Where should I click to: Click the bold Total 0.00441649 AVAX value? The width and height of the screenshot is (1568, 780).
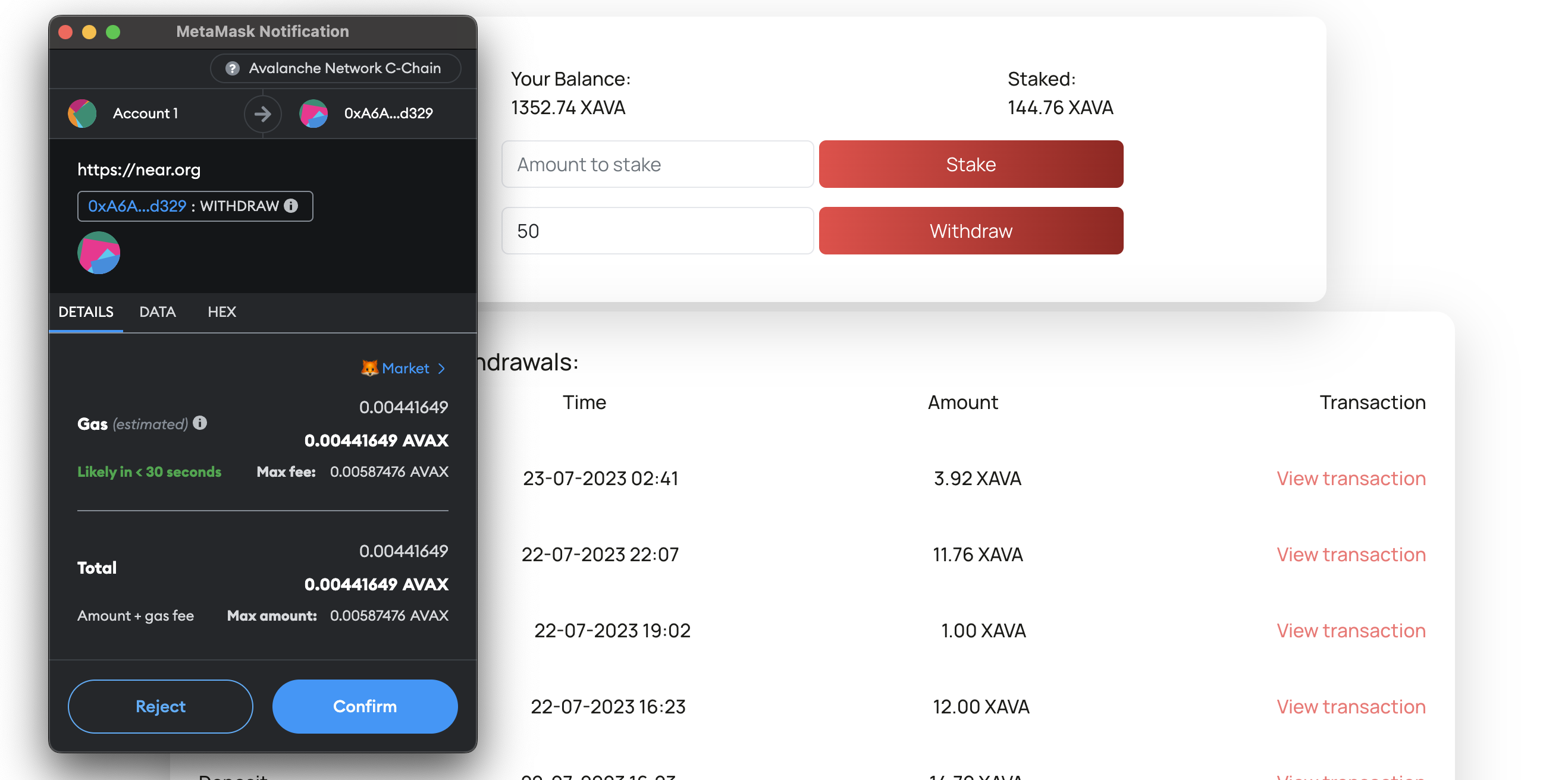[376, 584]
